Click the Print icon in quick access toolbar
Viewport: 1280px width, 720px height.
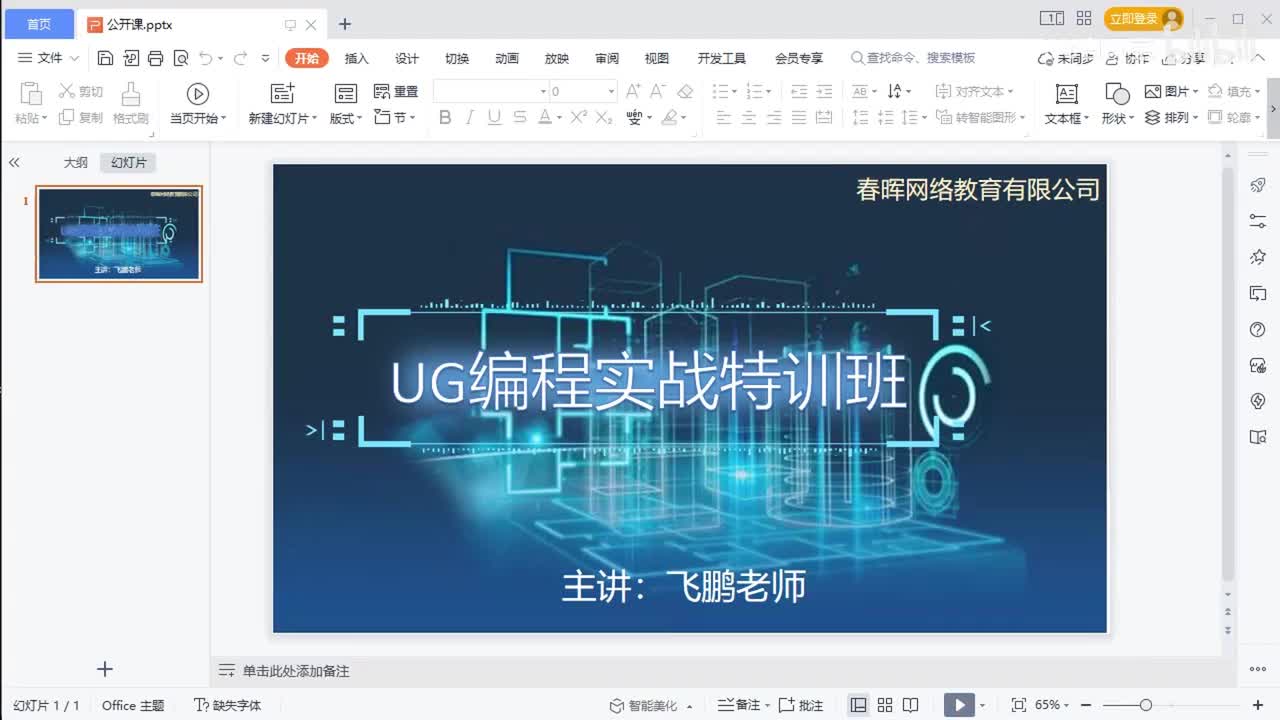tap(155, 58)
